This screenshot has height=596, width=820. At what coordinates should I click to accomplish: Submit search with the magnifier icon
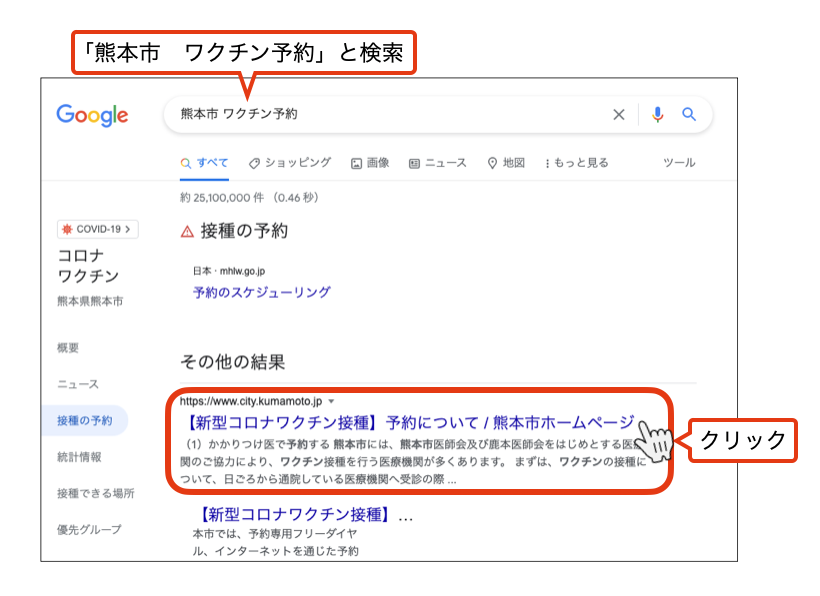click(689, 114)
